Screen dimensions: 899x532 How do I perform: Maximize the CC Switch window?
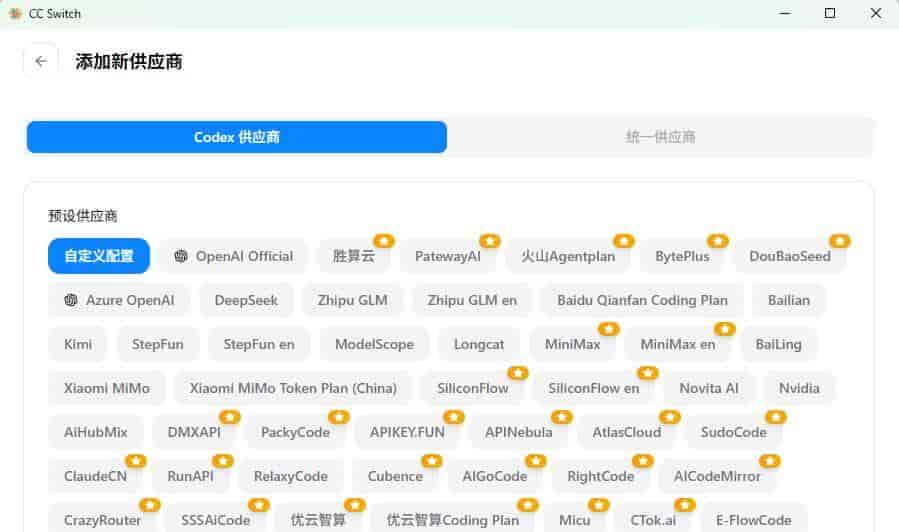pyautogui.click(x=830, y=13)
